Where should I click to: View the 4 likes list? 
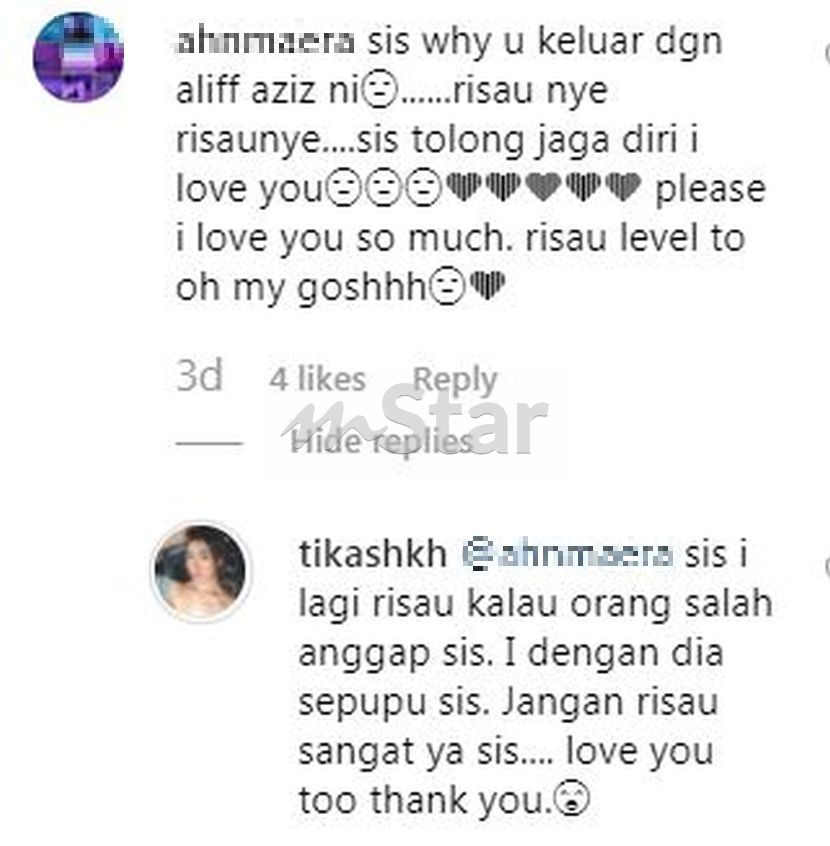click(x=317, y=379)
